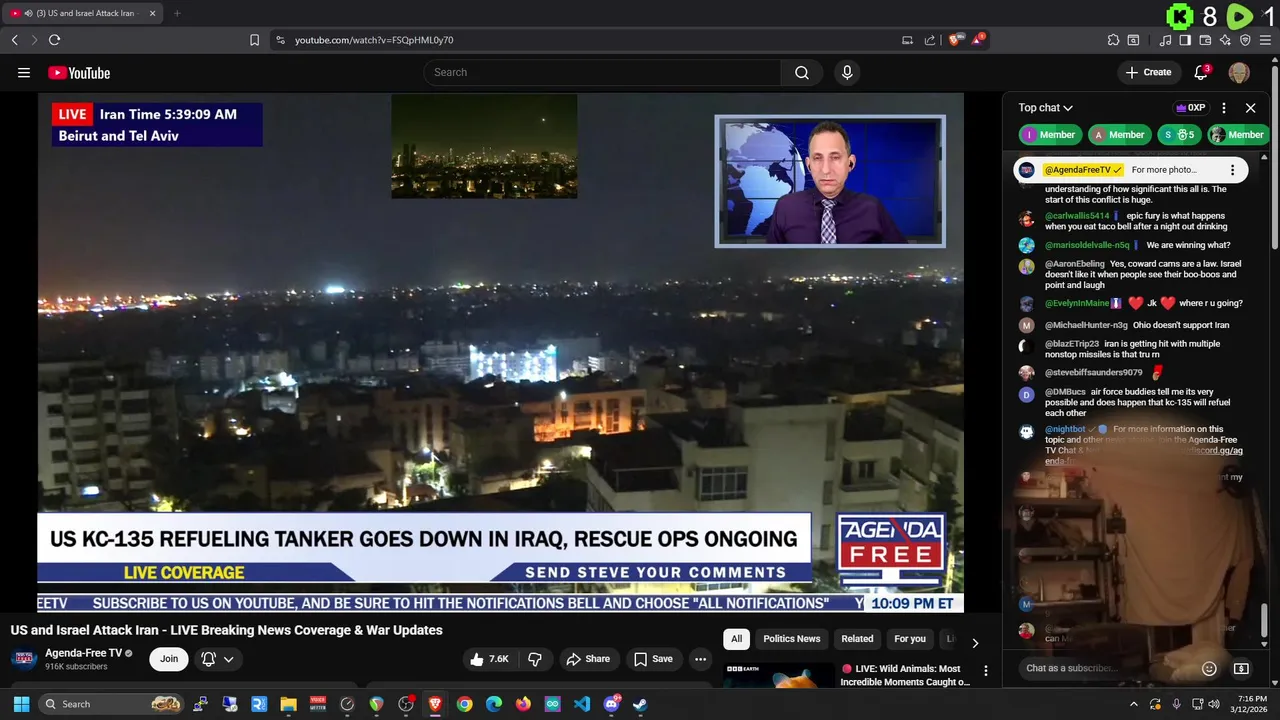Click the Create button
Viewport: 1280px width, 720px height.
pyautogui.click(x=1148, y=72)
